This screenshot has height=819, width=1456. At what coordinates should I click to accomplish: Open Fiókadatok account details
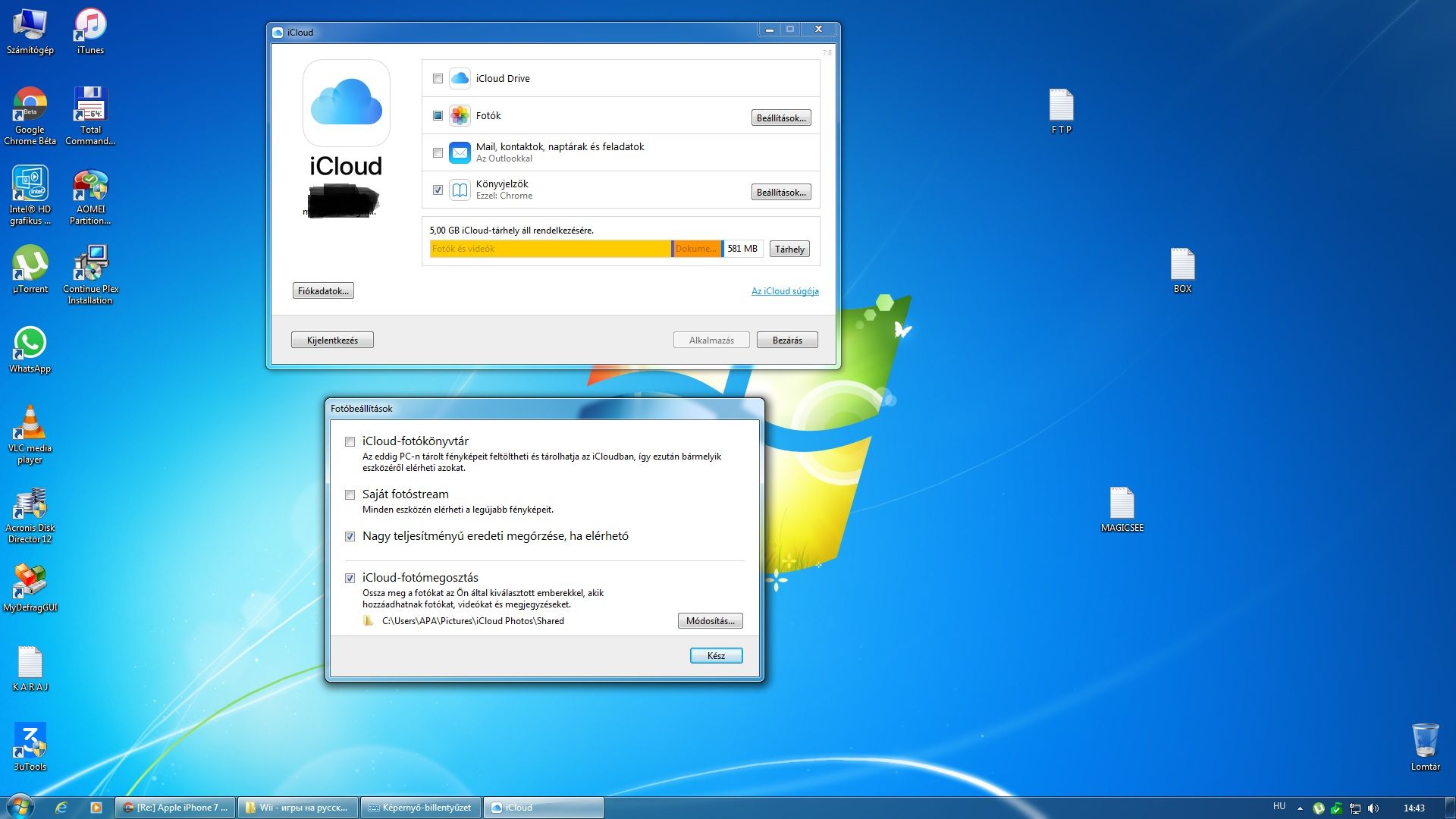click(323, 290)
